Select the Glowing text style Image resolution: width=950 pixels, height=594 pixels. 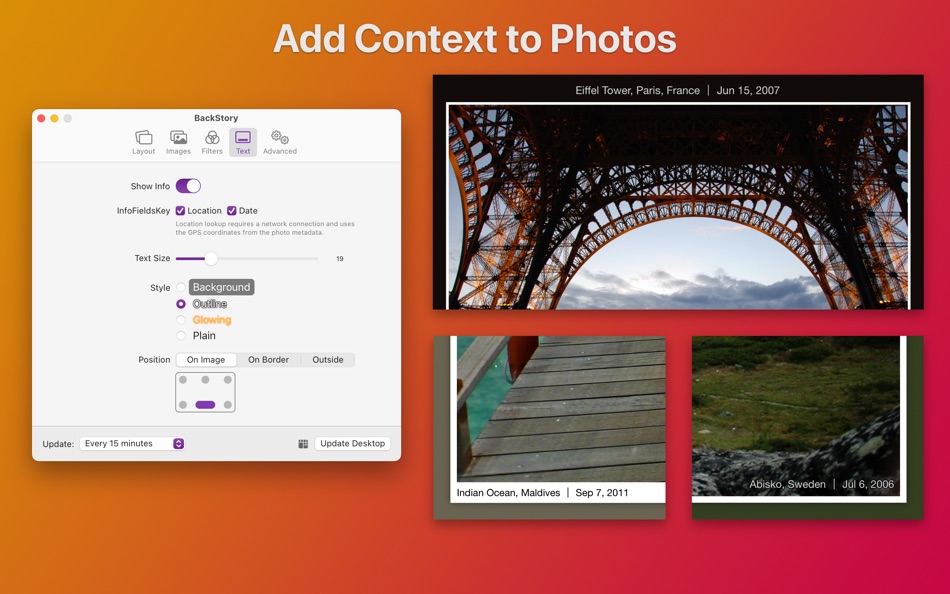tap(180, 318)
